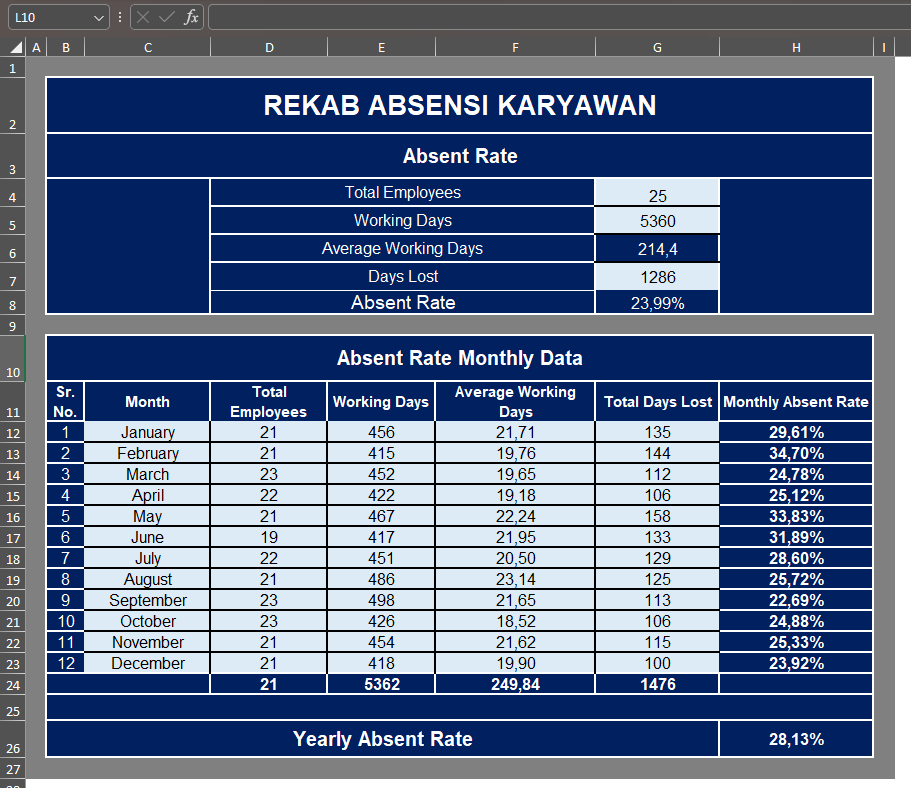Select the column D header
This screenshot has height=788, width=911.
point(269,48)
